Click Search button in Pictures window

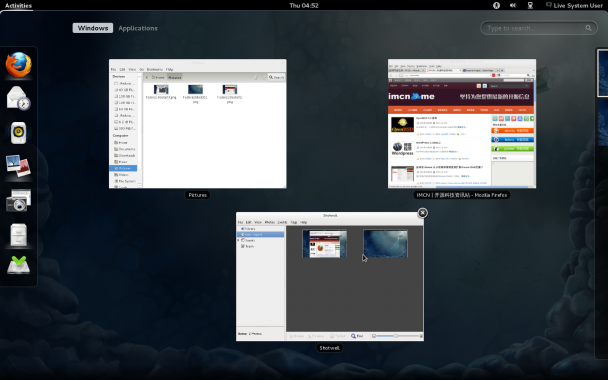click(276, 77)
